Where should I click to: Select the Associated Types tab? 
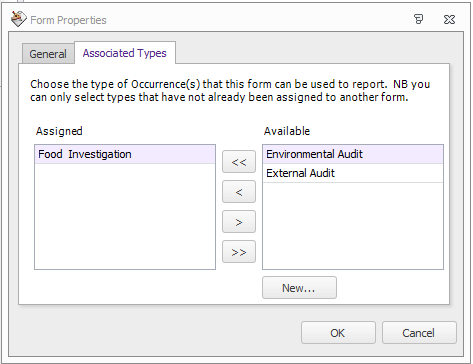point(125,53)
